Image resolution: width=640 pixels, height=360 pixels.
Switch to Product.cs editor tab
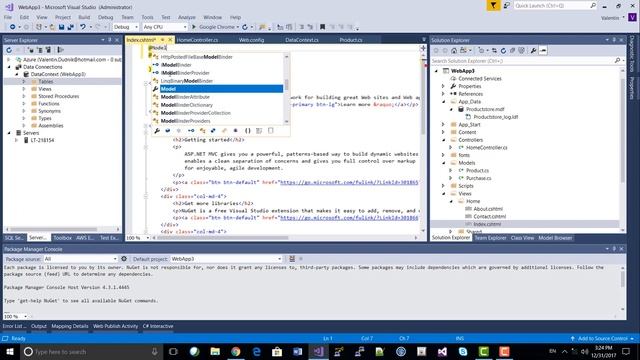[x=351, y=40]
